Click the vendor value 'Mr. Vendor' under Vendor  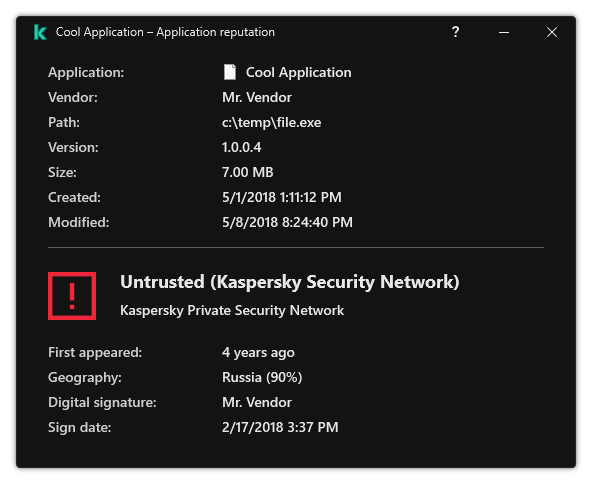(257, 97)
